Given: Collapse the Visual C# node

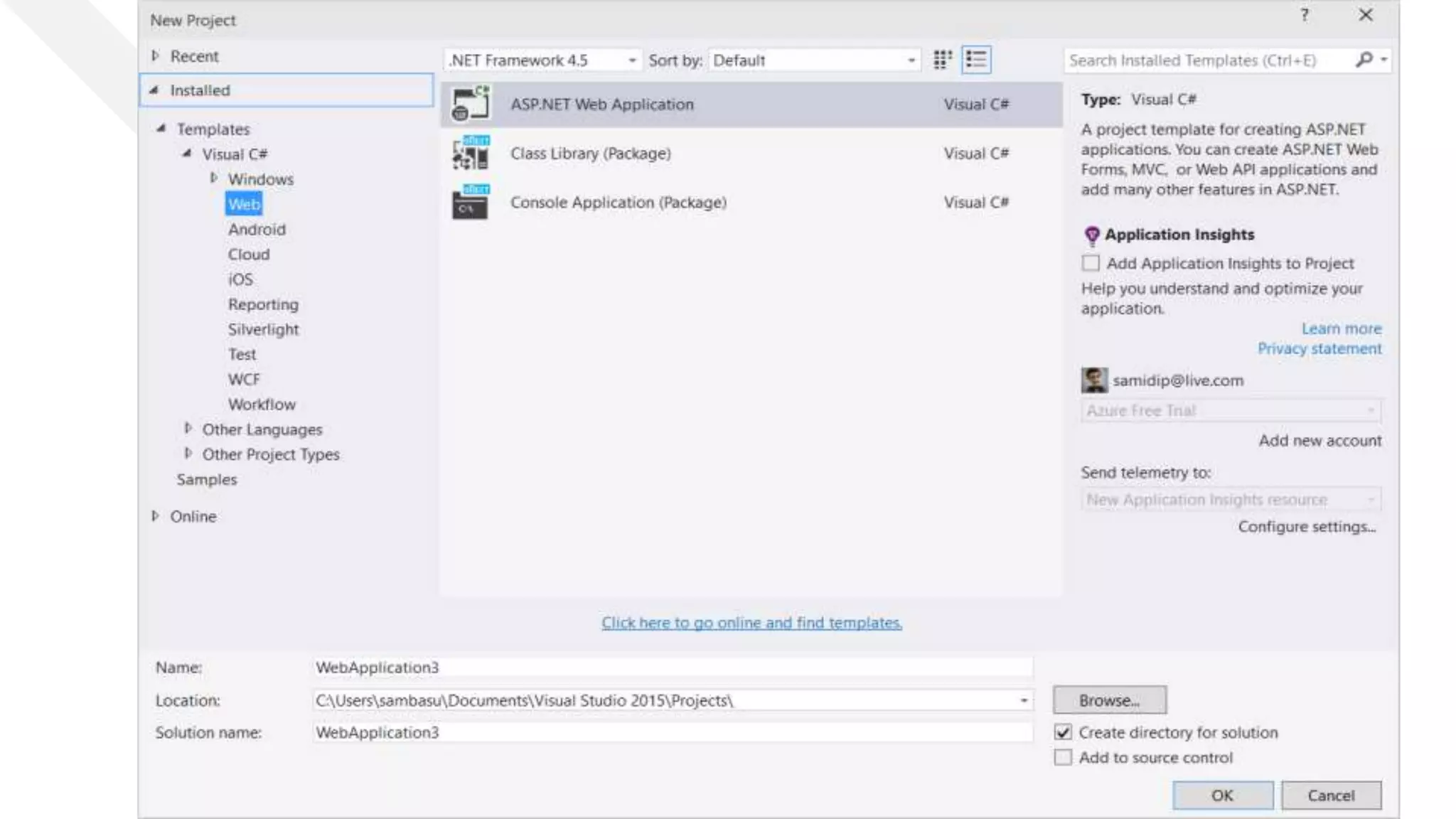Looking at the screenshot, I should tap(187, 154).
